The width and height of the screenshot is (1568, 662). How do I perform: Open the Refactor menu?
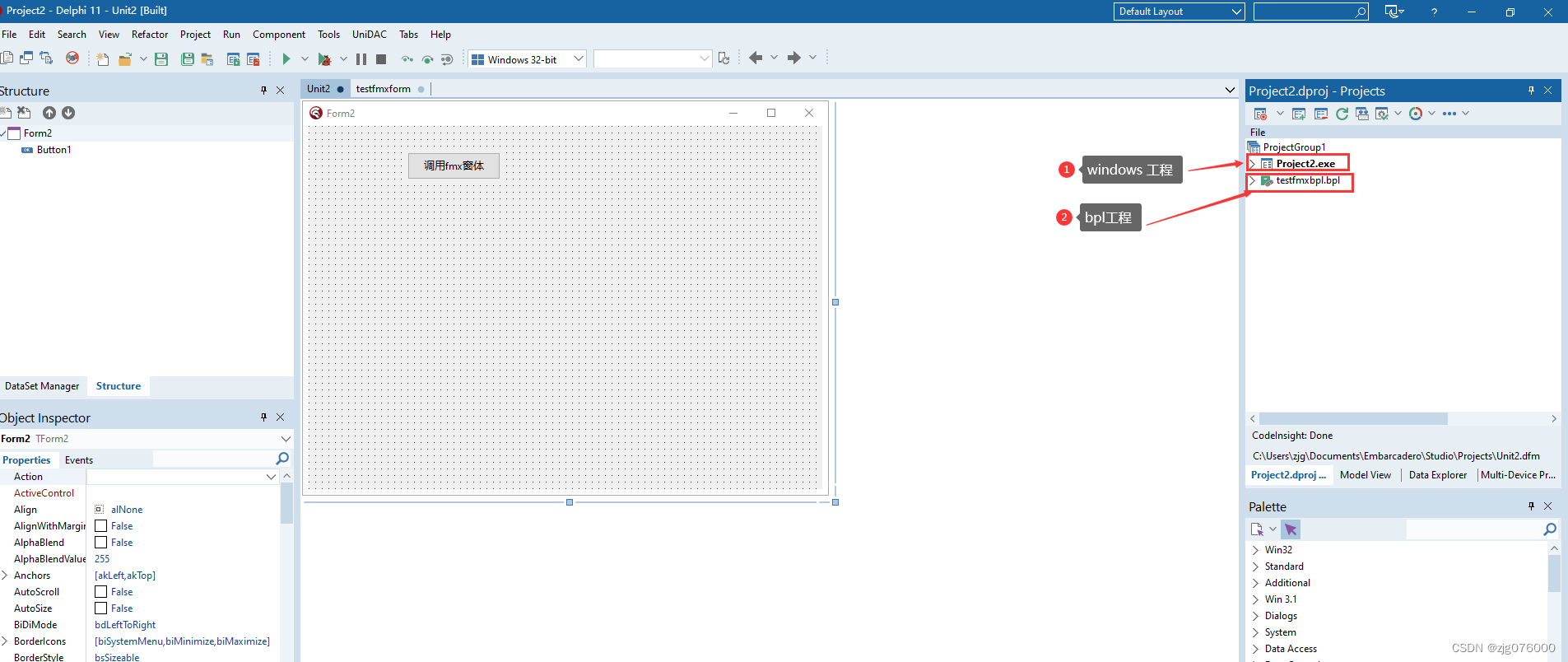tap(150, 35)
